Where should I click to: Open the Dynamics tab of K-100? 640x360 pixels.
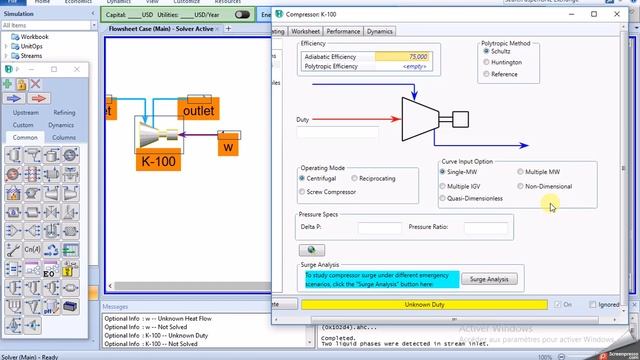click(x=380, y=31)
